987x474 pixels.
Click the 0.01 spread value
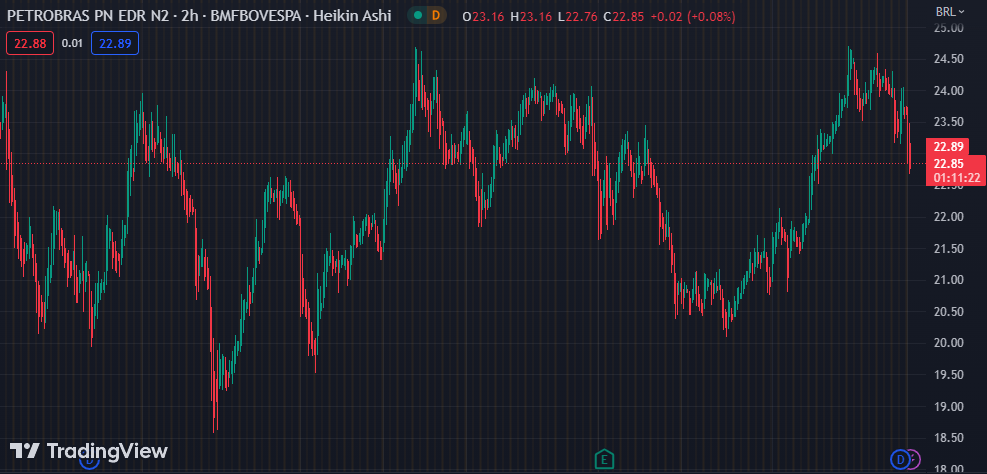72,43
